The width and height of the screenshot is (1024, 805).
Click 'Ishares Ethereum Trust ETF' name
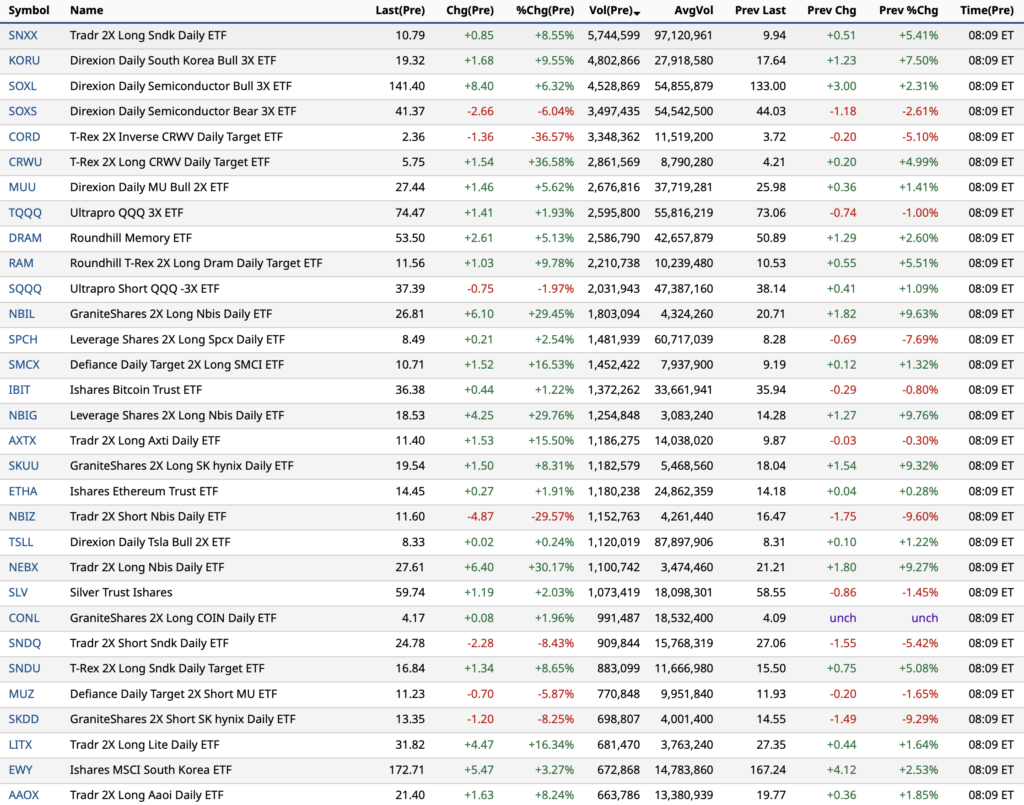pos(144,491)
